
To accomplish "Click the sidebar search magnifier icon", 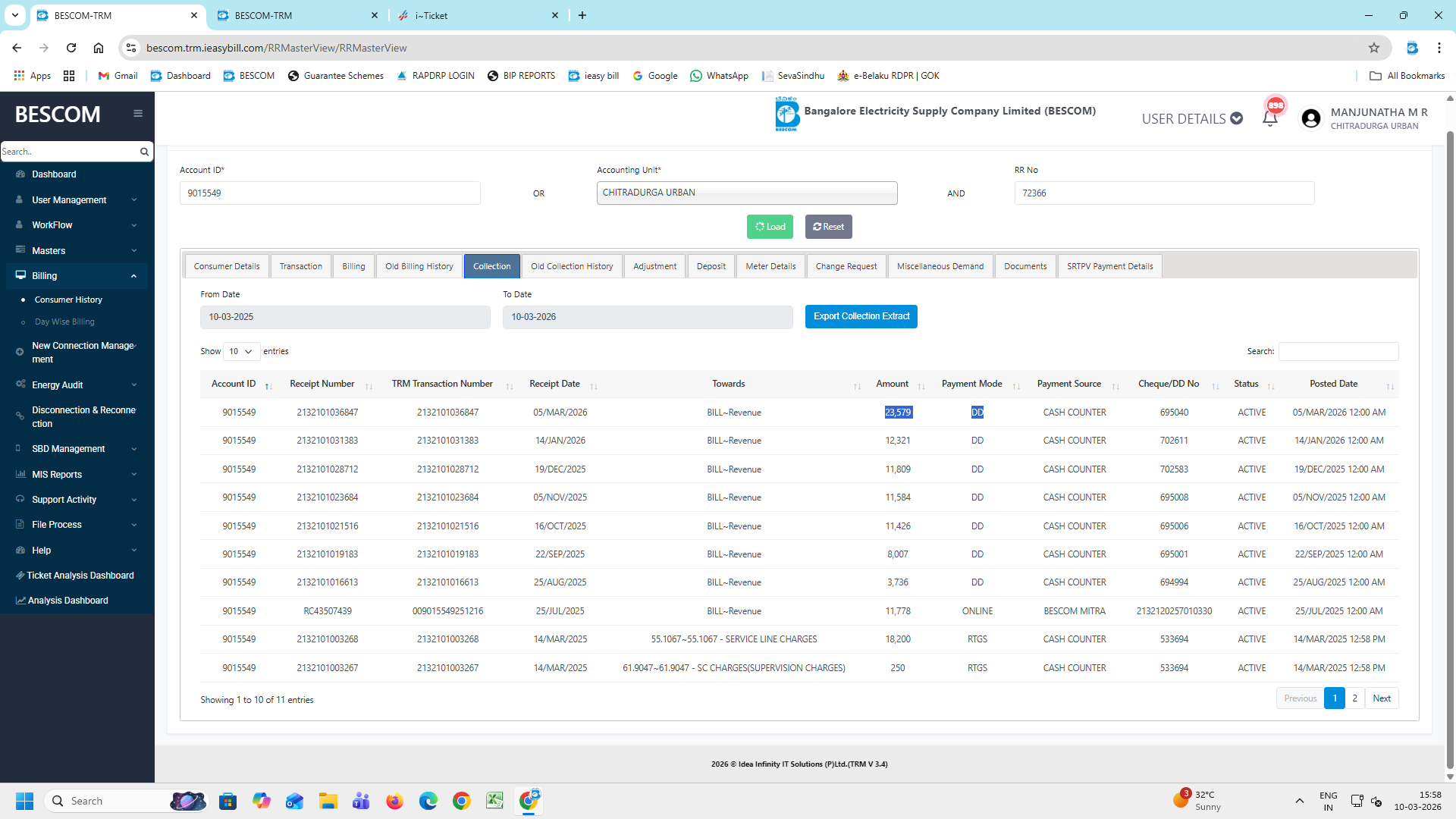I will (x=144, y=152).
